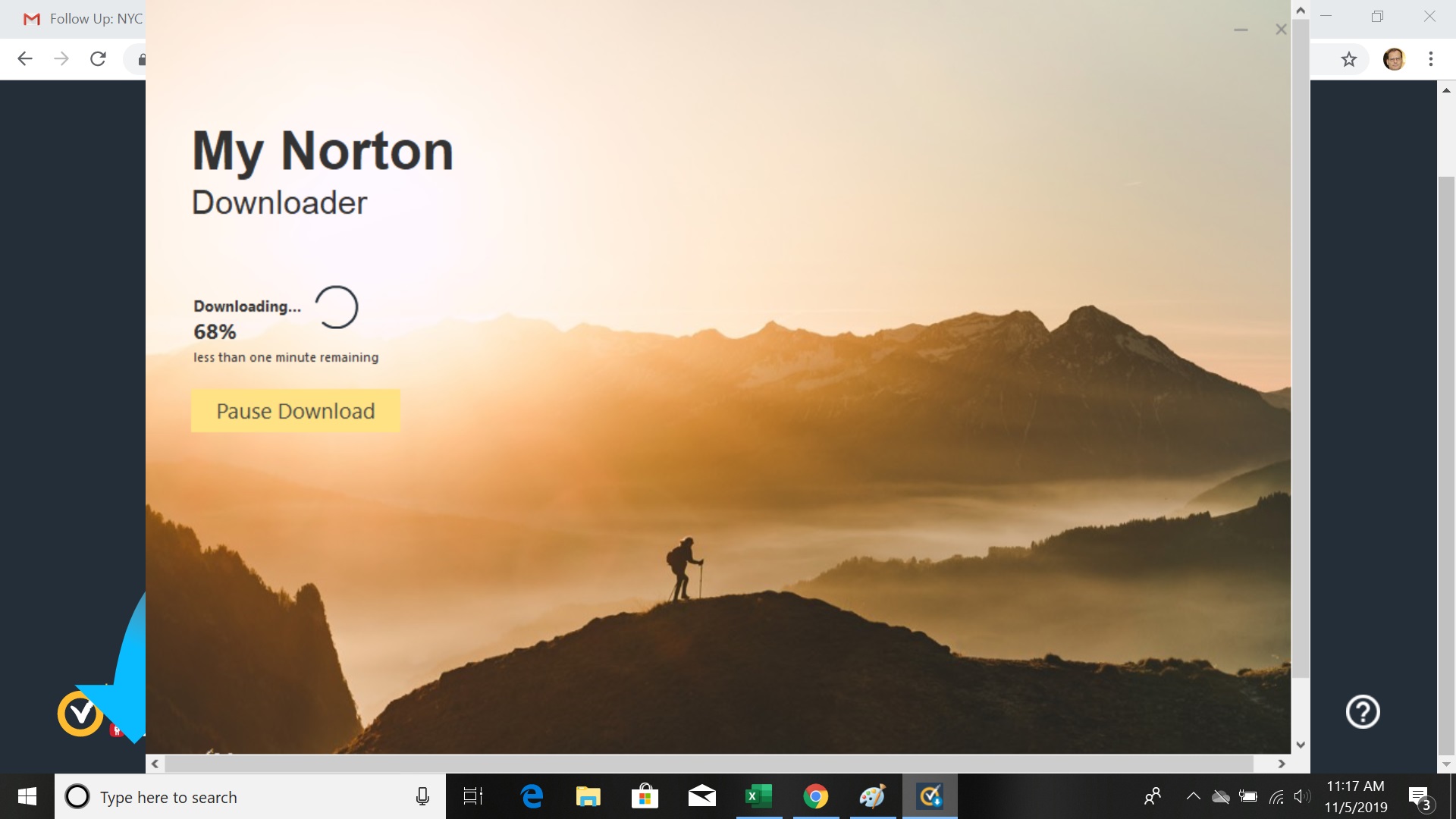Click the Pause Download button
This screenshot has width=1456, height=819.
pos(295,411)
